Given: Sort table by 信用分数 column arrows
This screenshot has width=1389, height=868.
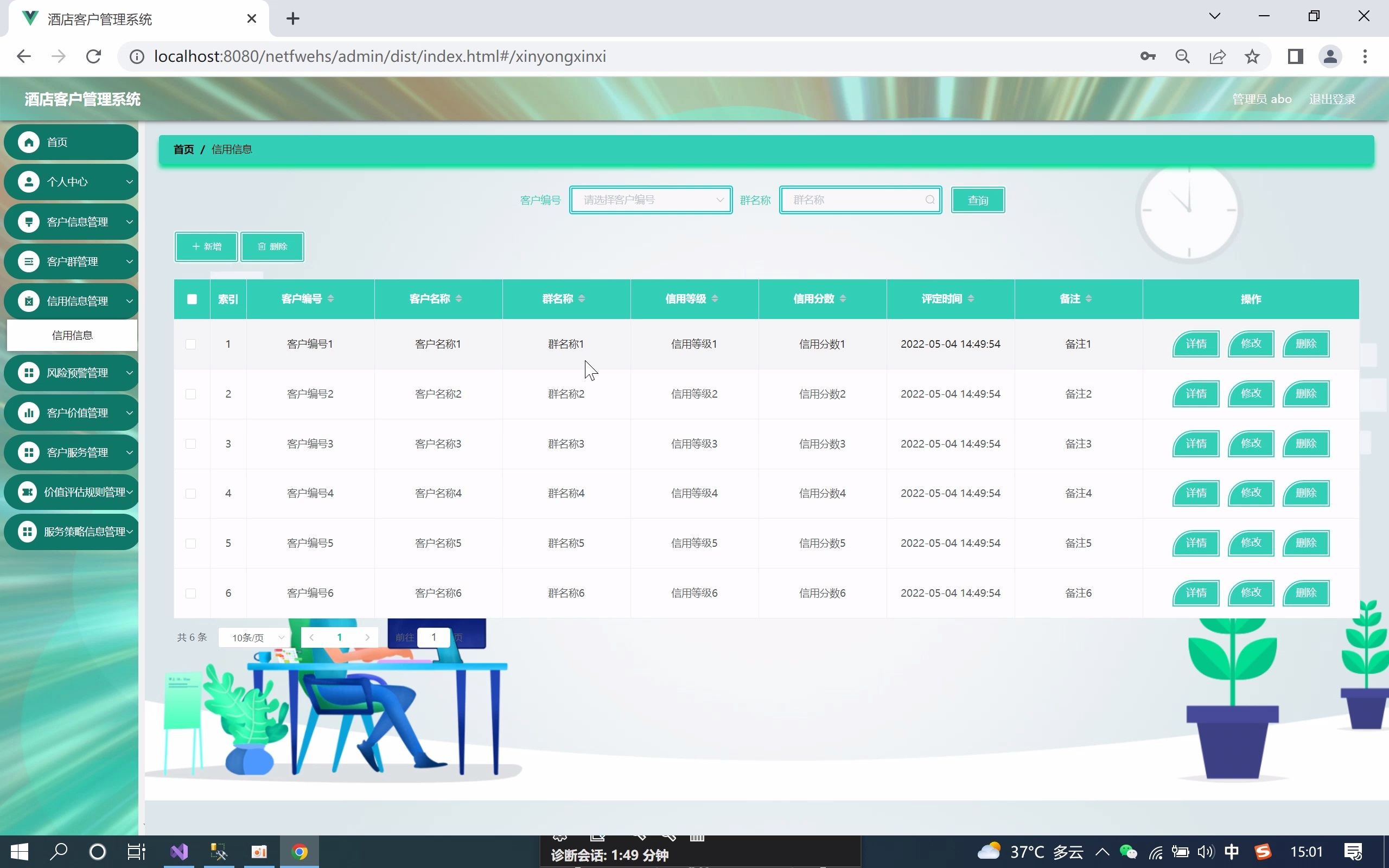Looking at the screenshot, I should click(843, 298).
